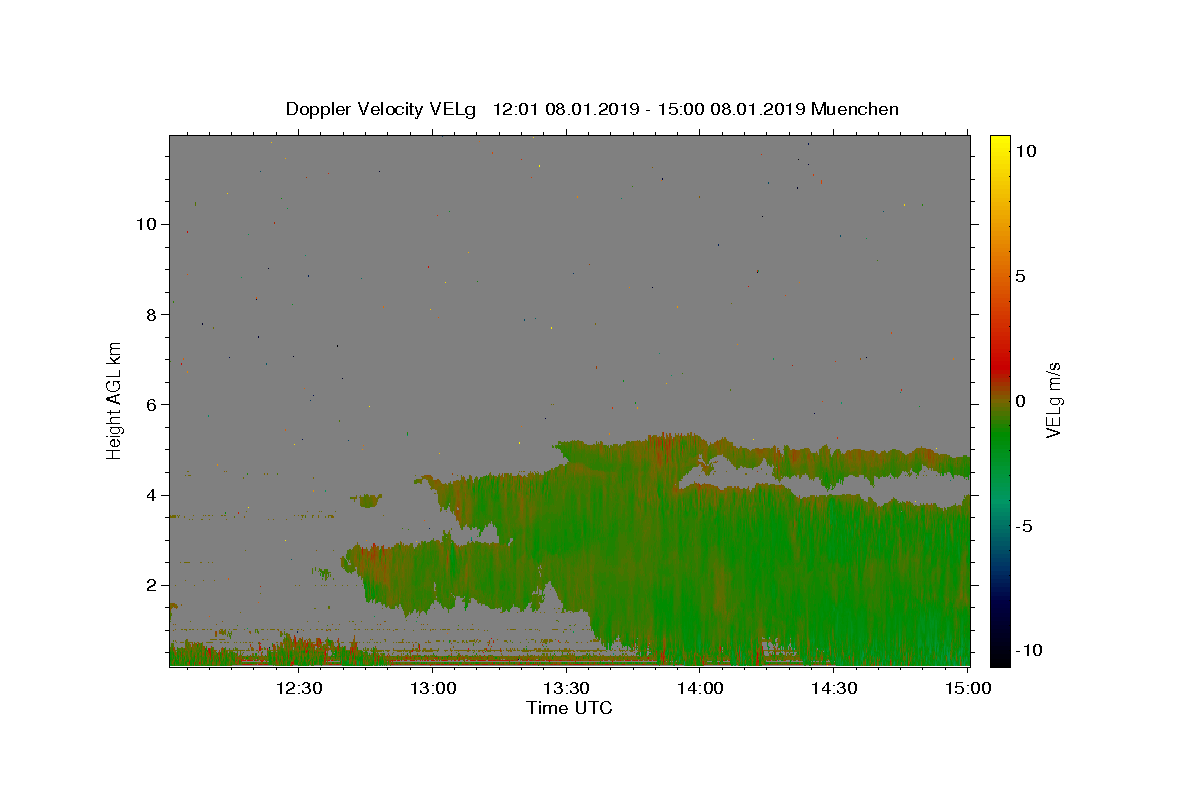Click the 13:30 time tick label
The image size is (1200, 800).
pos(566,689)
